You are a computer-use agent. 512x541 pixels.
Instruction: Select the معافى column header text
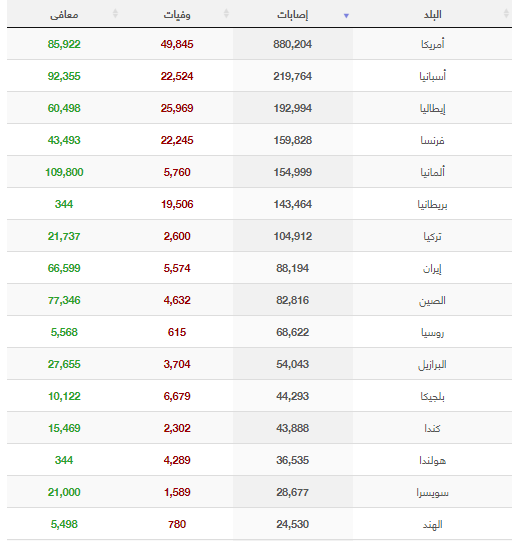[64, 15]
